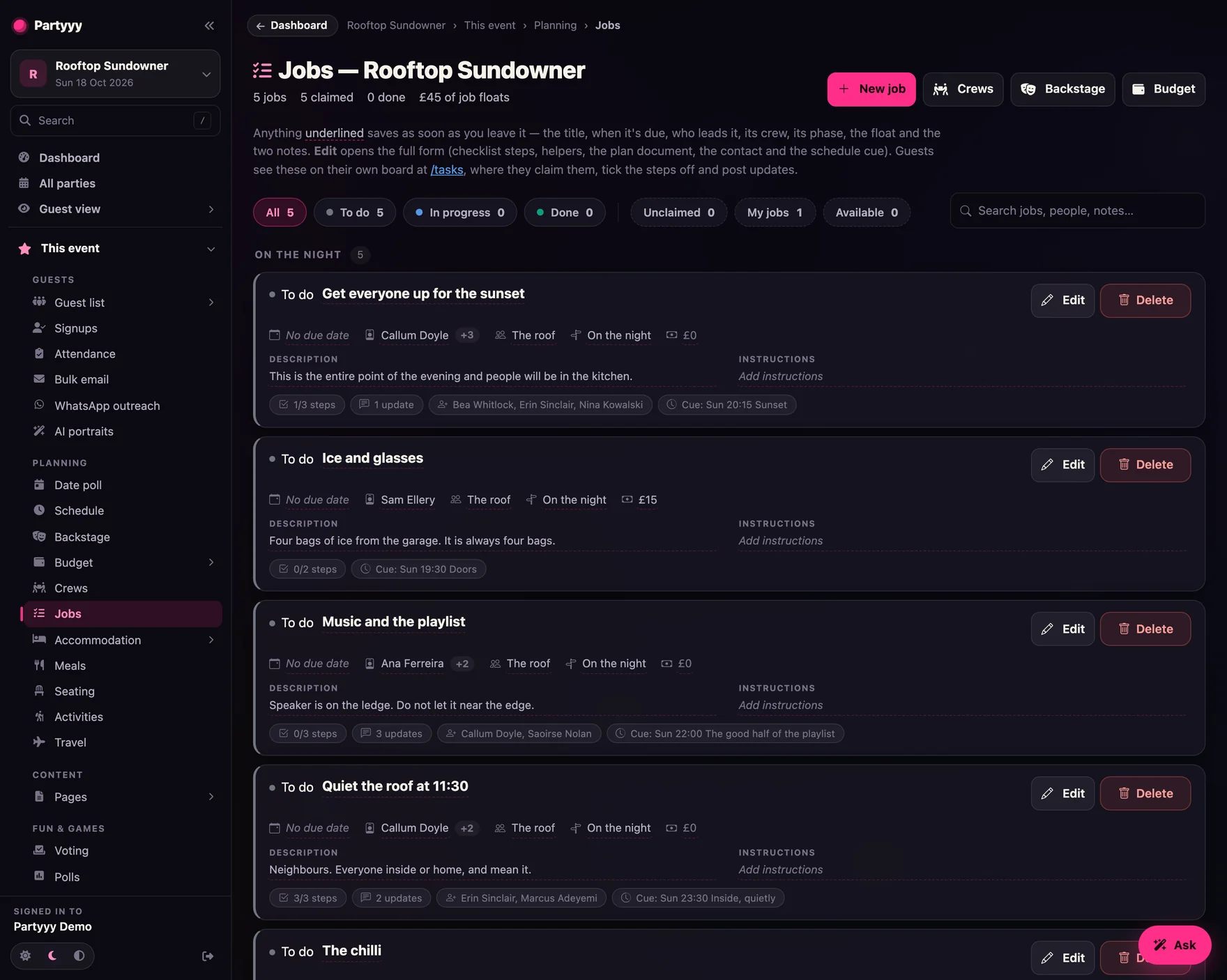Viewport: 1227px width, 980px height.
Task: Switch to dark theme moon icon
Action: [52, 956]
